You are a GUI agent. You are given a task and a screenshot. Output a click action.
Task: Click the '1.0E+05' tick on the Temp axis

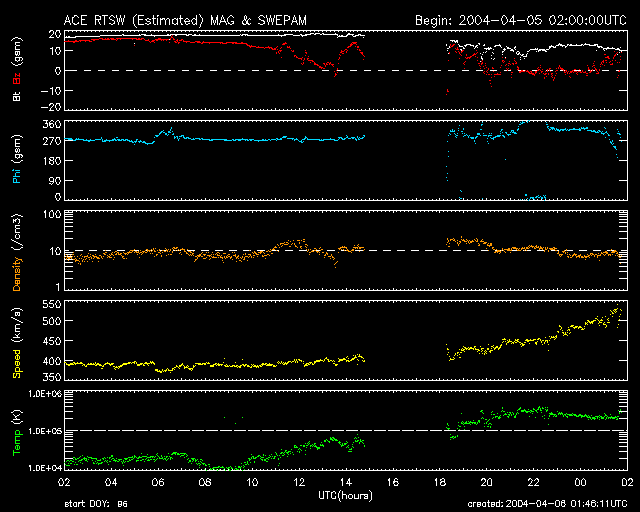(45, 431)
